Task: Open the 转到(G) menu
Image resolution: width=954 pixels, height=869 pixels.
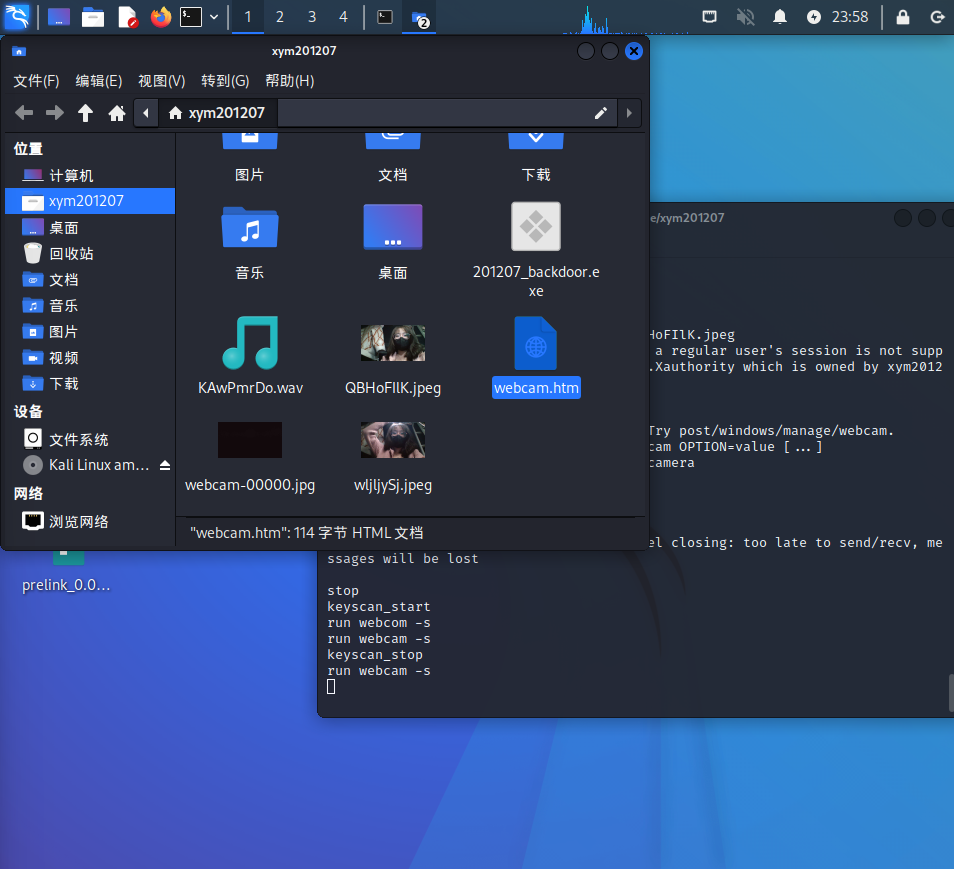Action: [225, 81]
